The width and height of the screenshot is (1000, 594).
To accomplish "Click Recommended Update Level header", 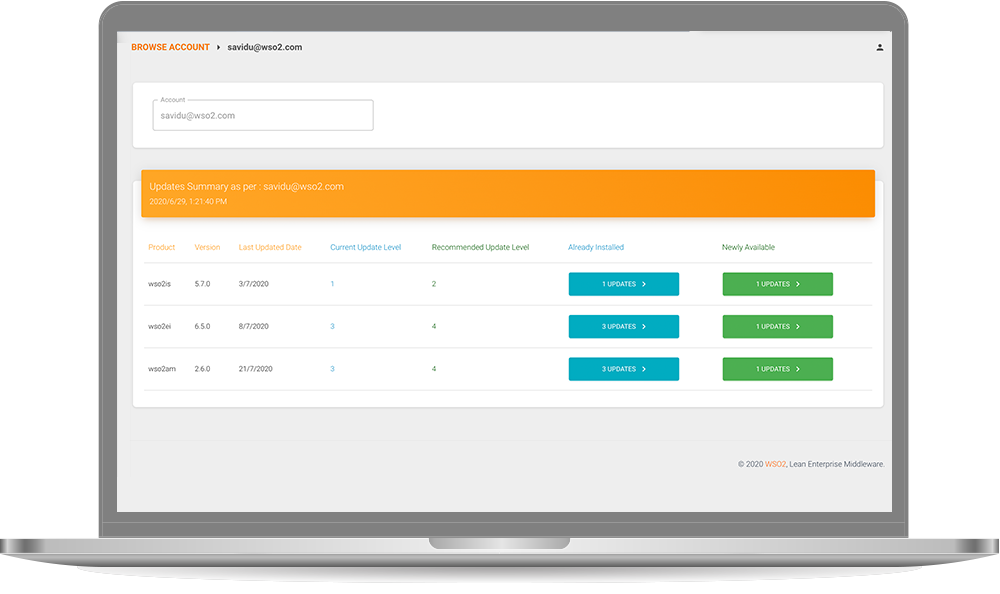I will (x=480, y=248).
